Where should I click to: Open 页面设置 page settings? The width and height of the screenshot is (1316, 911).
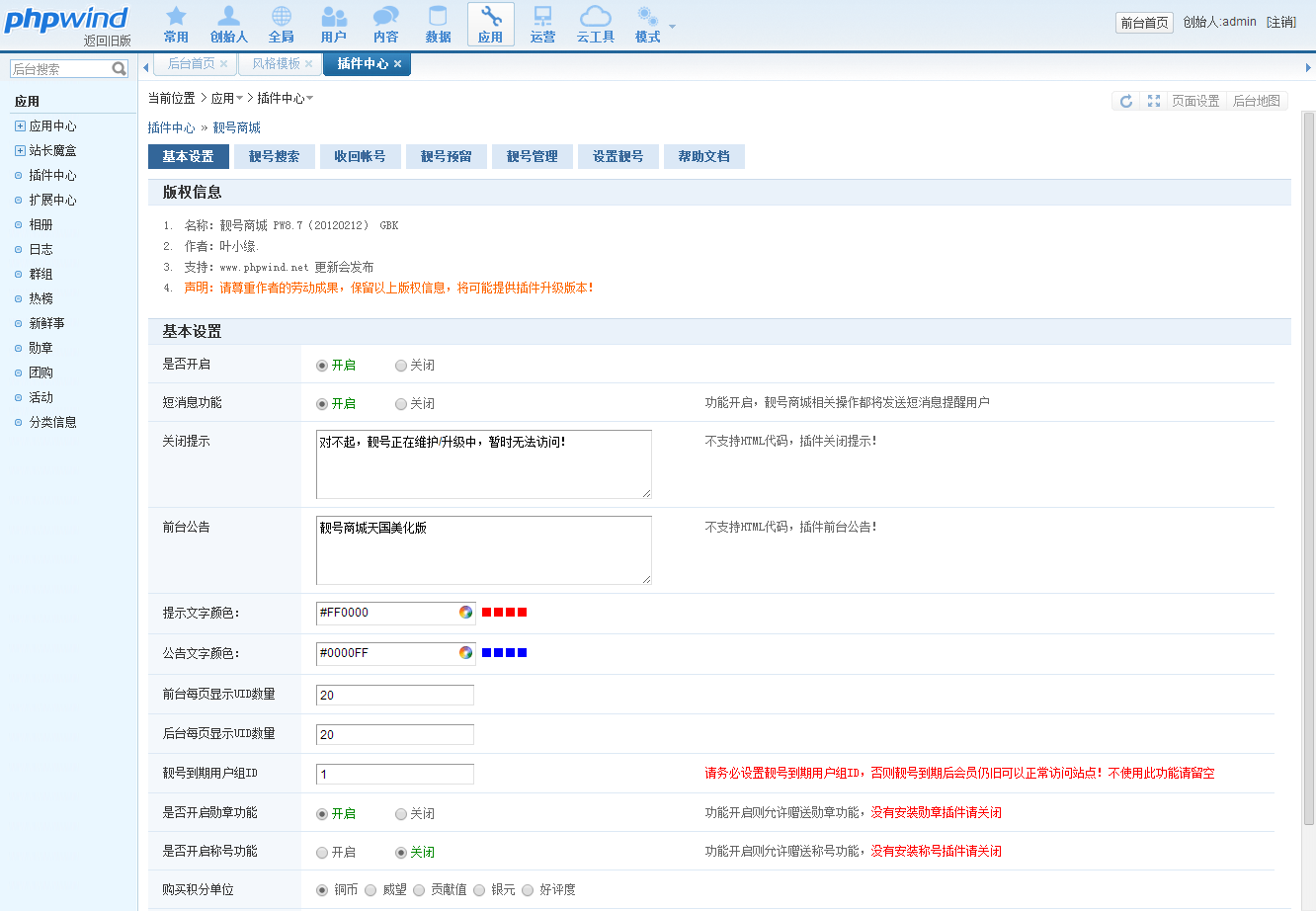[1195, 101]
